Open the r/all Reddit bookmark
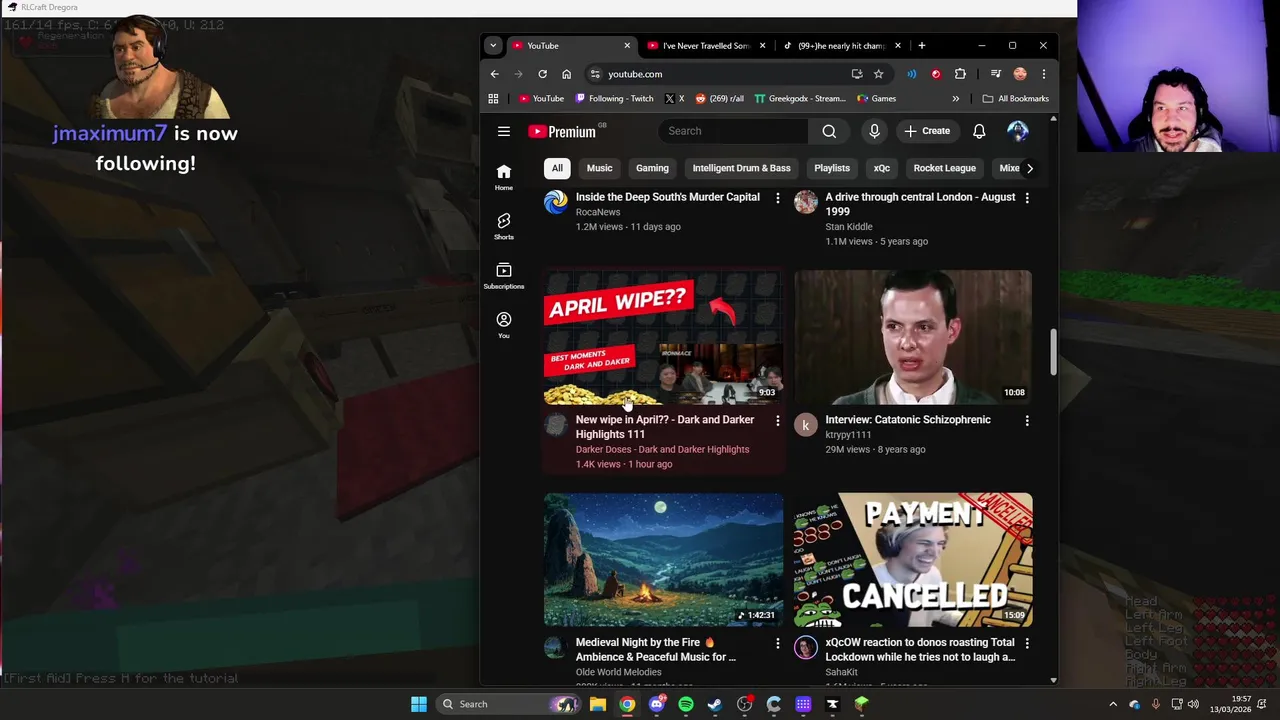The height and width of the screenshot is (720, 1280). [719, 99]
